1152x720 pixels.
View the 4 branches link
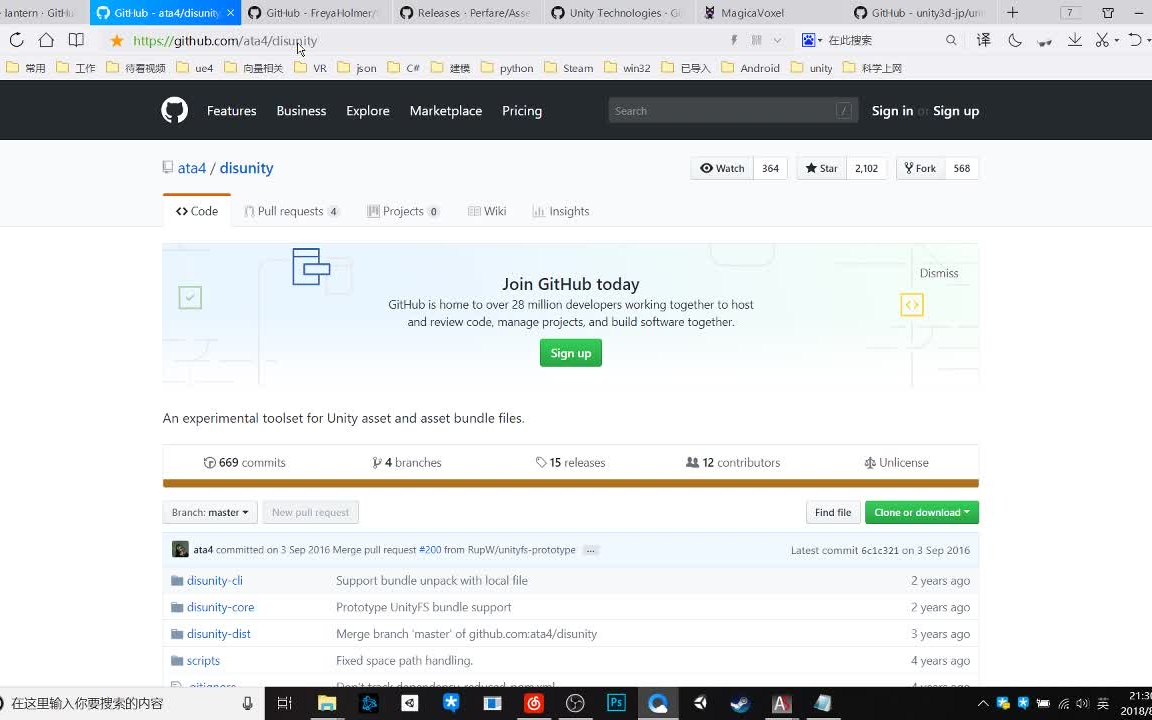coord(407,462)
